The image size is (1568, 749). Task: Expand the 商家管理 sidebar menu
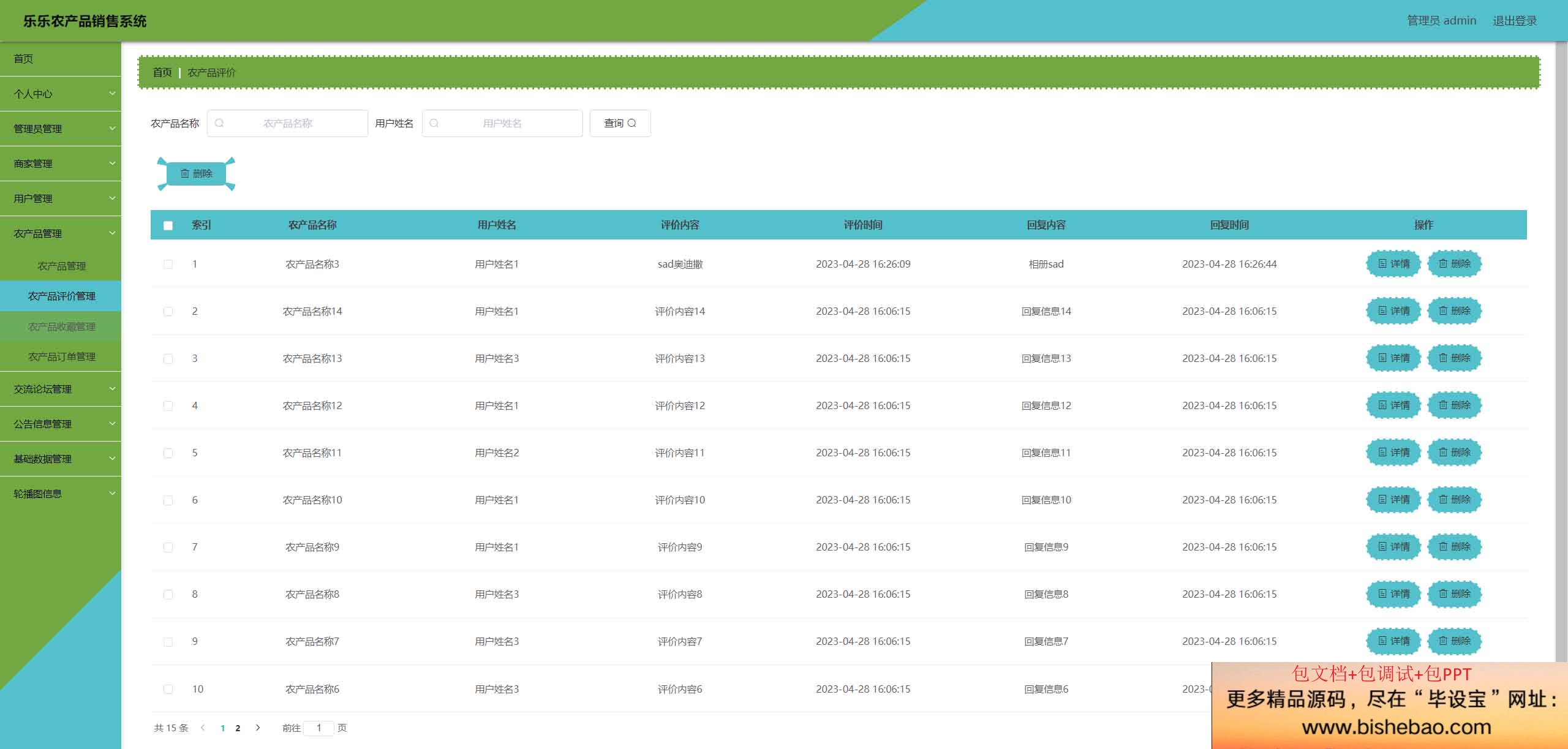coord(61,164)
